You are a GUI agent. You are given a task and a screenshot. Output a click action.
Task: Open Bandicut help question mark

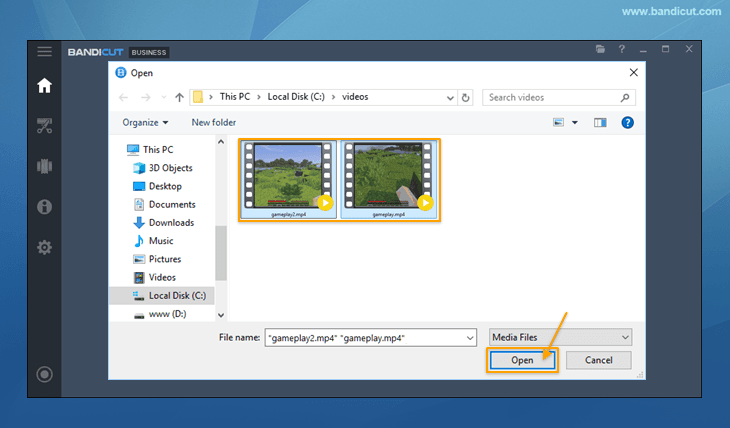pos(622,49)
